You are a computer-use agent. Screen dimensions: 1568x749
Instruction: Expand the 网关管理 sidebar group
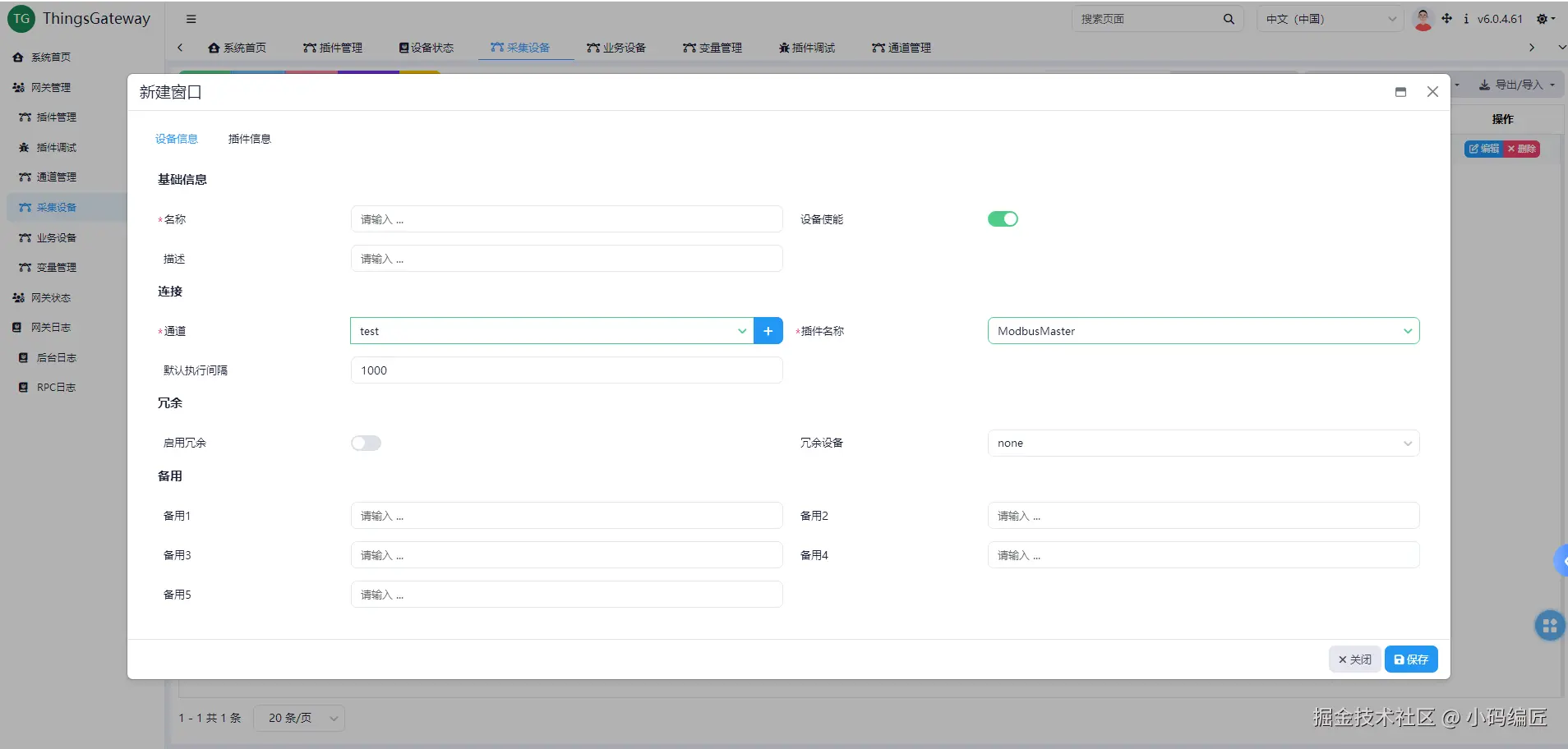click(x=51, y=88)
